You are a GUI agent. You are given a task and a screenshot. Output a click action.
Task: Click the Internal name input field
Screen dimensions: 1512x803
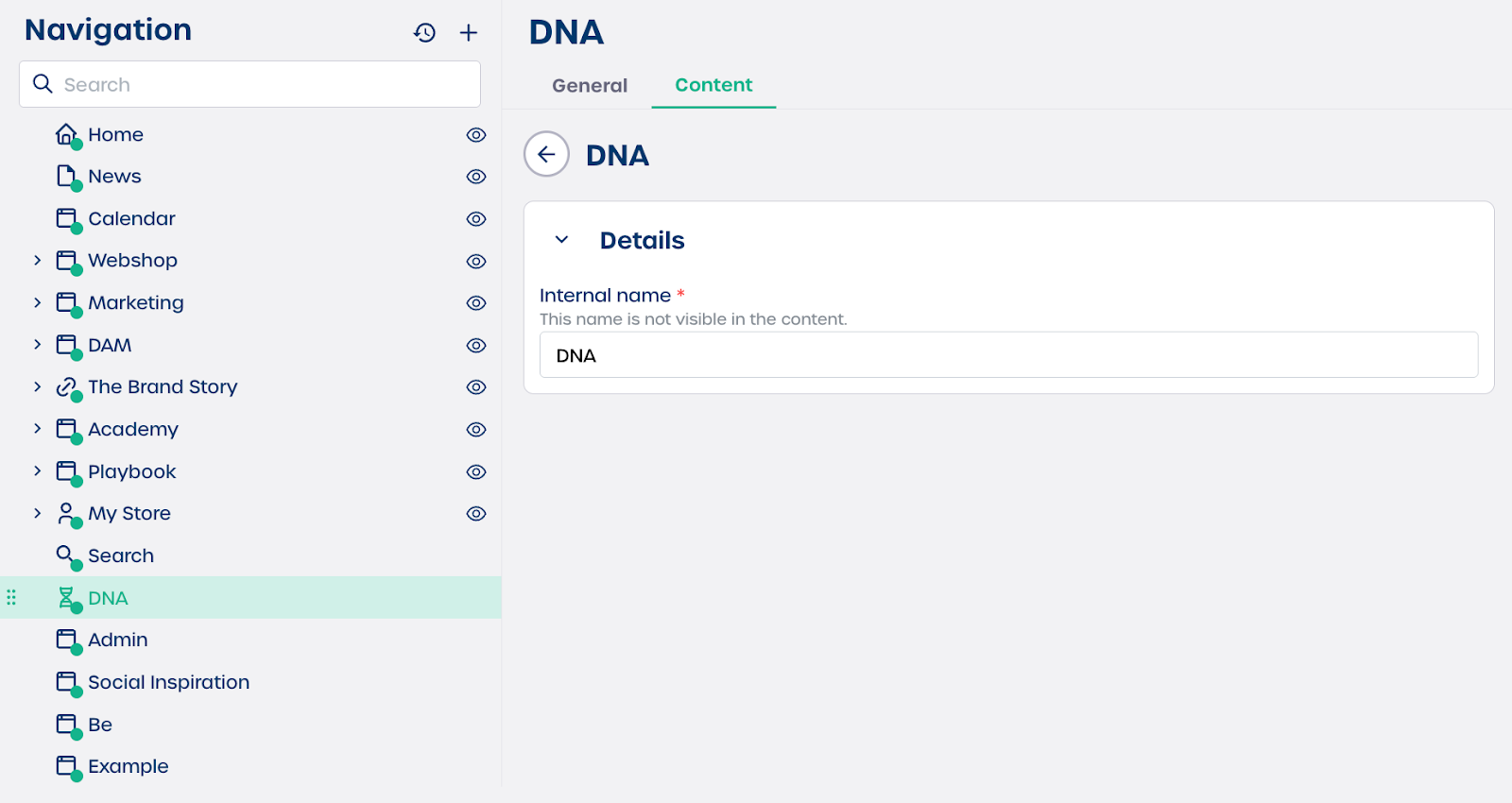[1008, 355]
